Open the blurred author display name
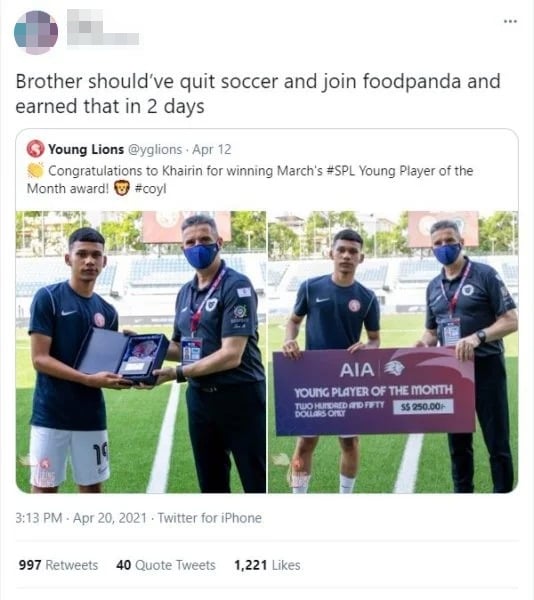The width and height of the screenshot is (534, 600). [103, 28]
